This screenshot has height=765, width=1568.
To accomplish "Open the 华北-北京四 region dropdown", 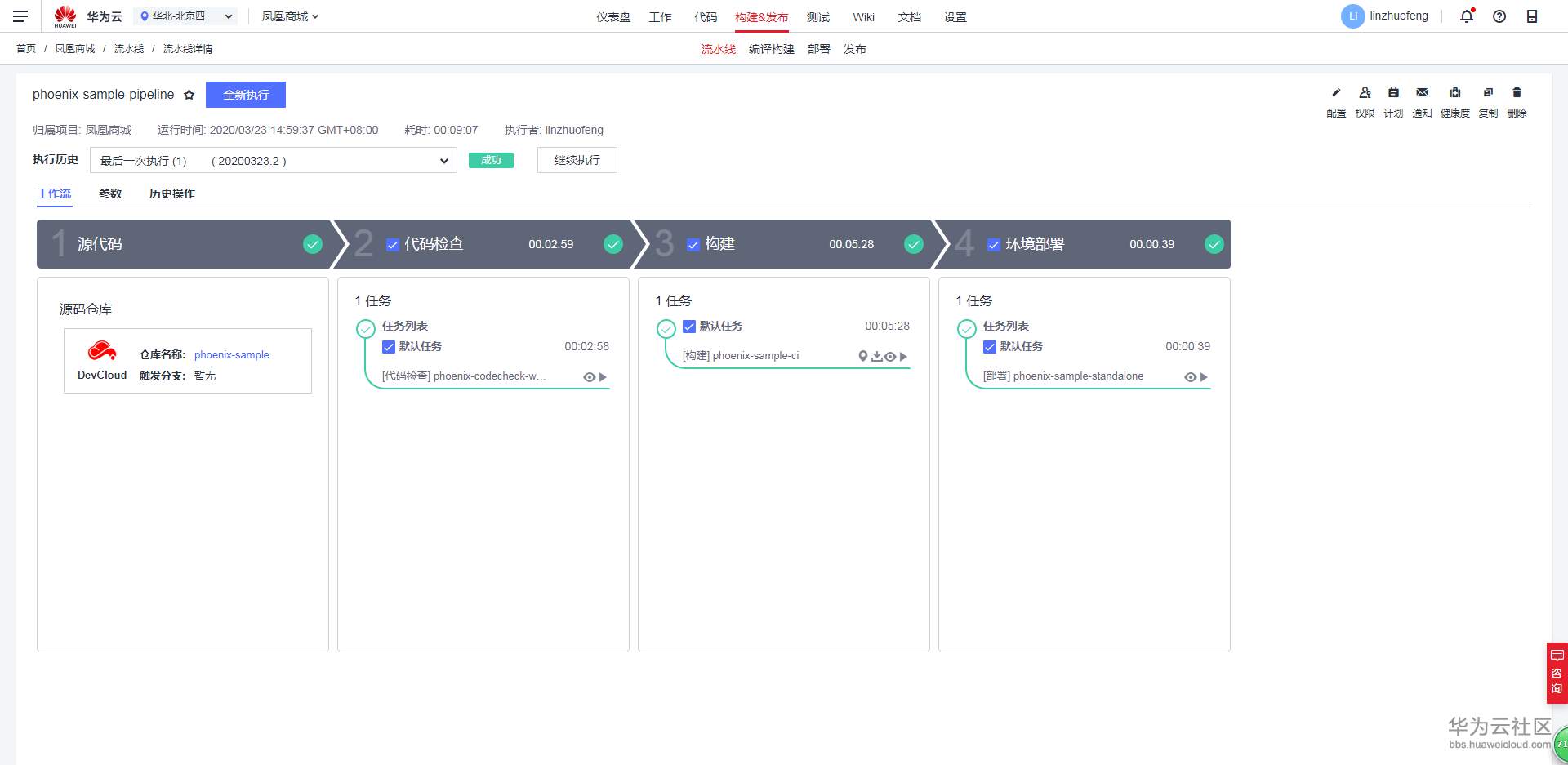I will click(187, 16).
